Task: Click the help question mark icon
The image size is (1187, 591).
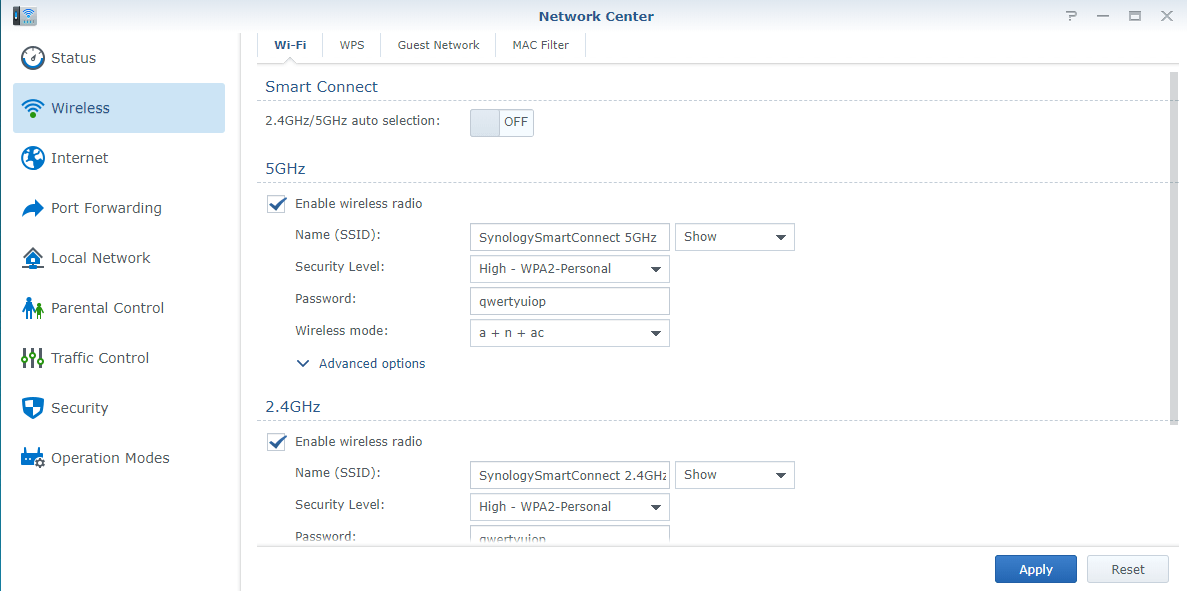Action: [x=1071, y=16]
